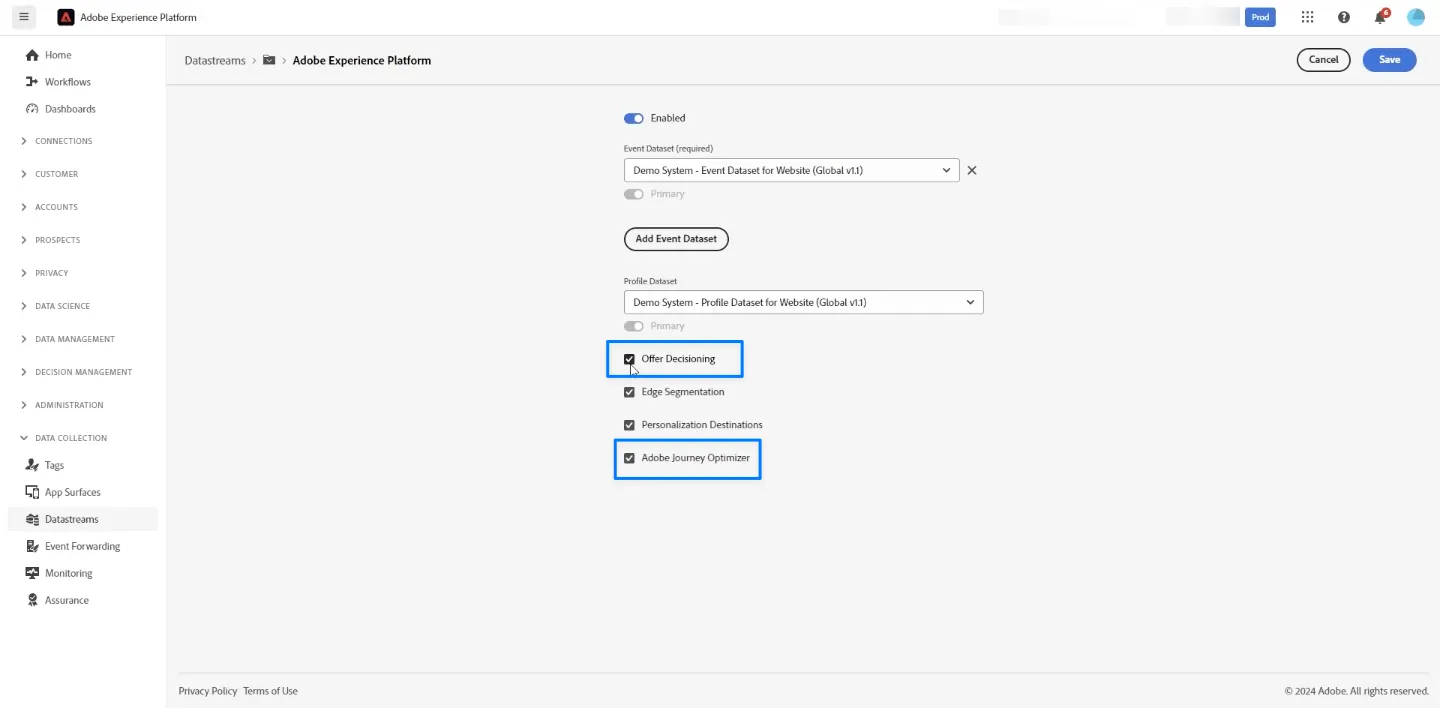The width and height of the screenshot is (1440, 708).
Task: Click the Cancel button
Action: (1324, 60)
